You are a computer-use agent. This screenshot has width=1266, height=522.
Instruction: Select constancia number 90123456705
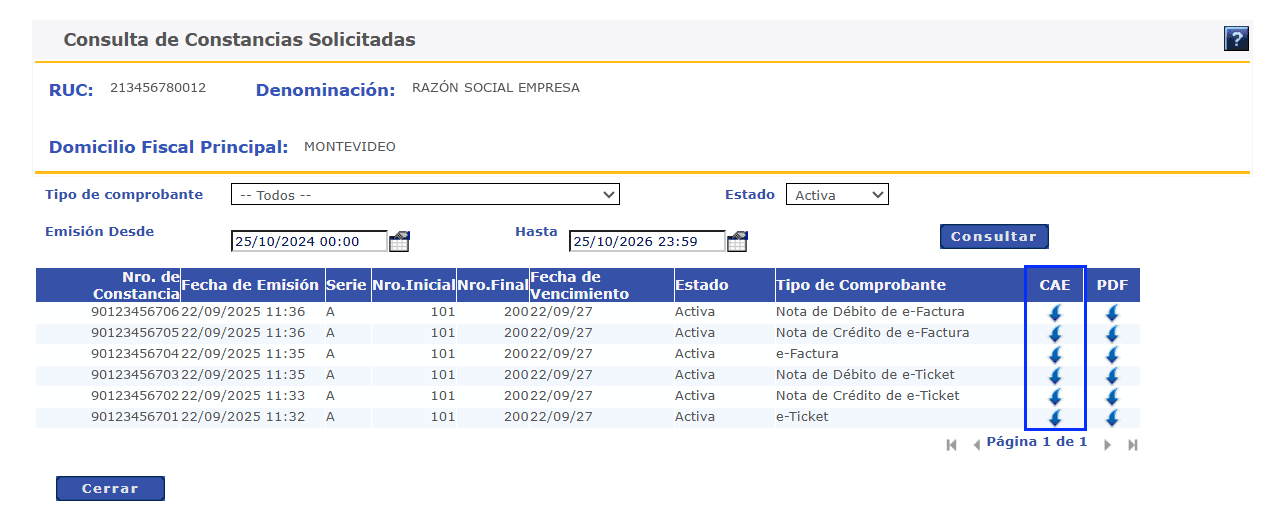pos(135,333)
